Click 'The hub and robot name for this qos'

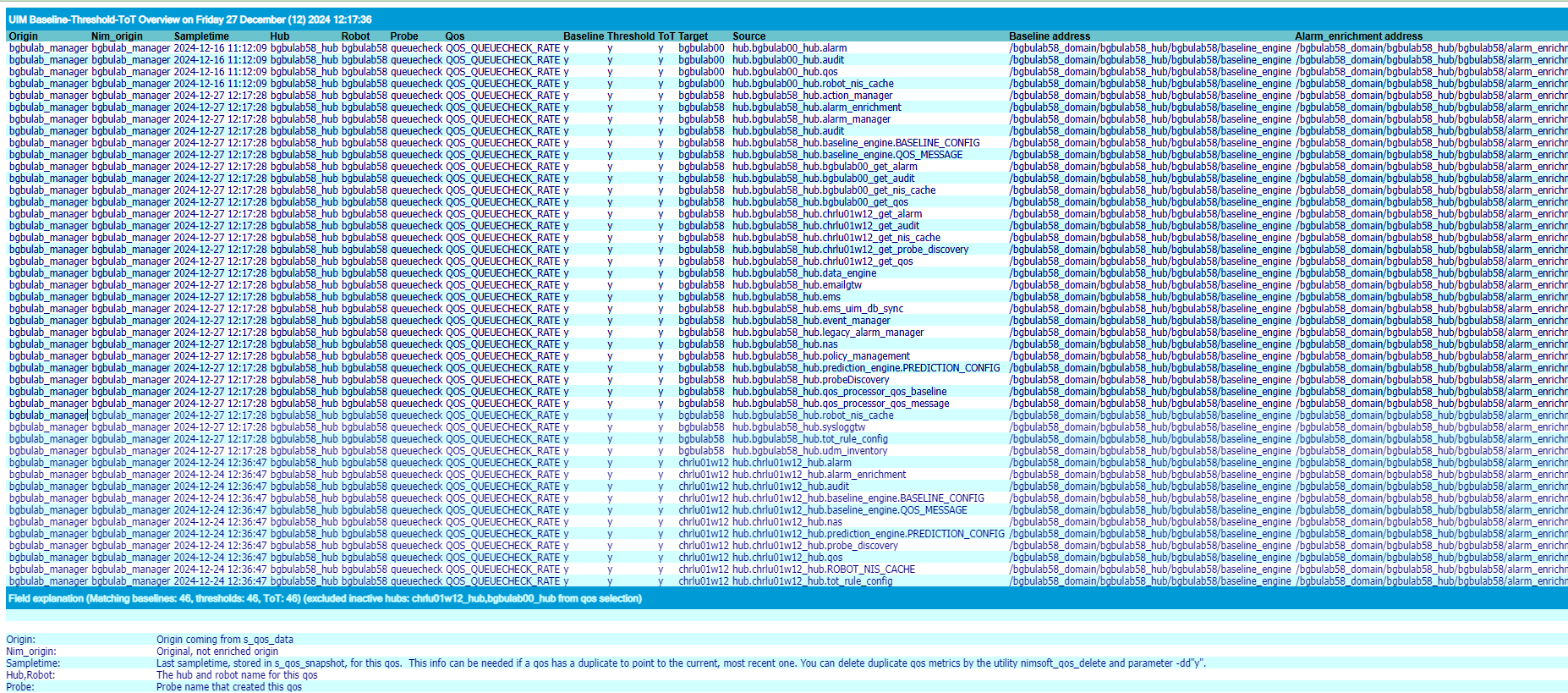click(x=237, y=675)
